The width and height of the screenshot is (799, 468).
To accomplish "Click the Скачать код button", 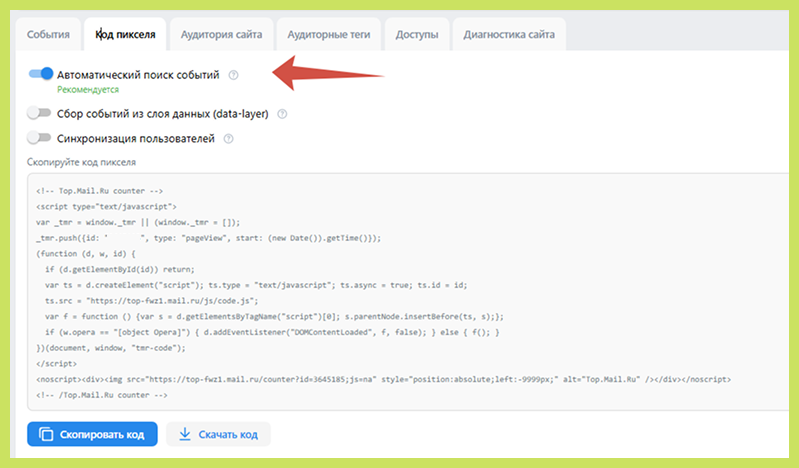I will (218, 434).
